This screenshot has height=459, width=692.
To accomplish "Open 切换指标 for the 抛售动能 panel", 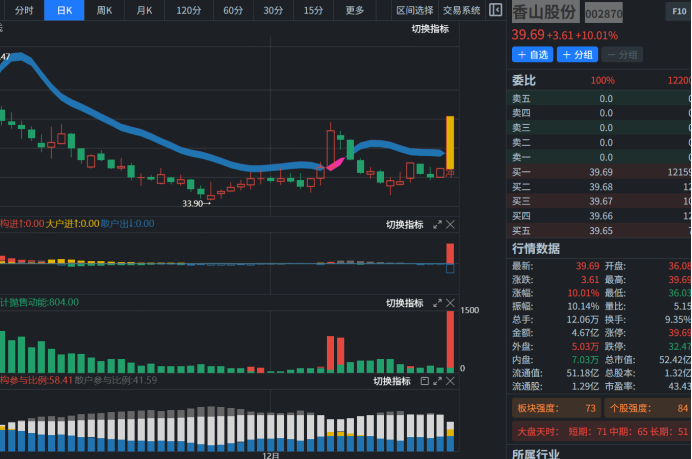I will tap(405, 303).
